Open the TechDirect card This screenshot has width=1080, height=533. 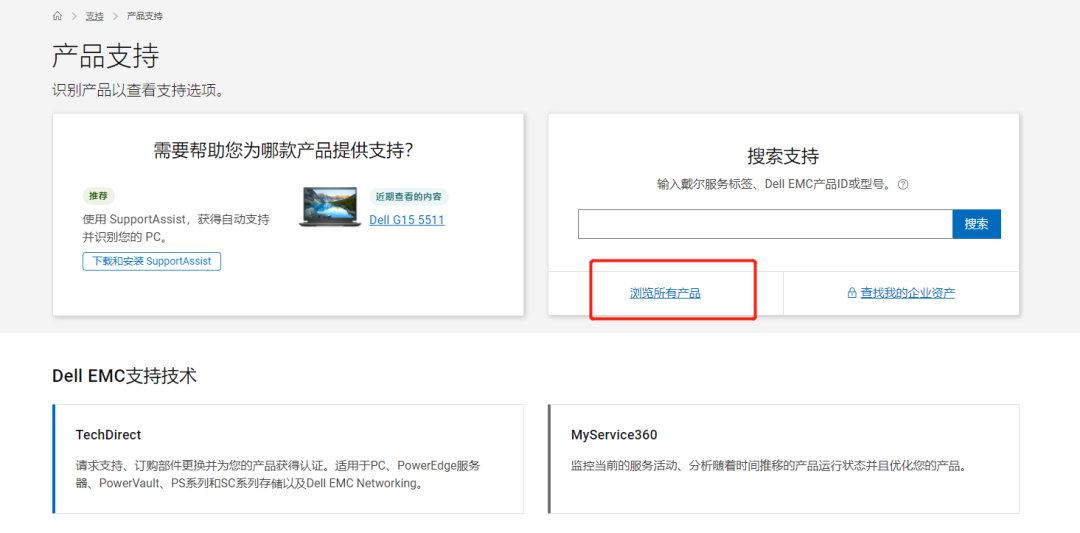click(x=288, y=459)
